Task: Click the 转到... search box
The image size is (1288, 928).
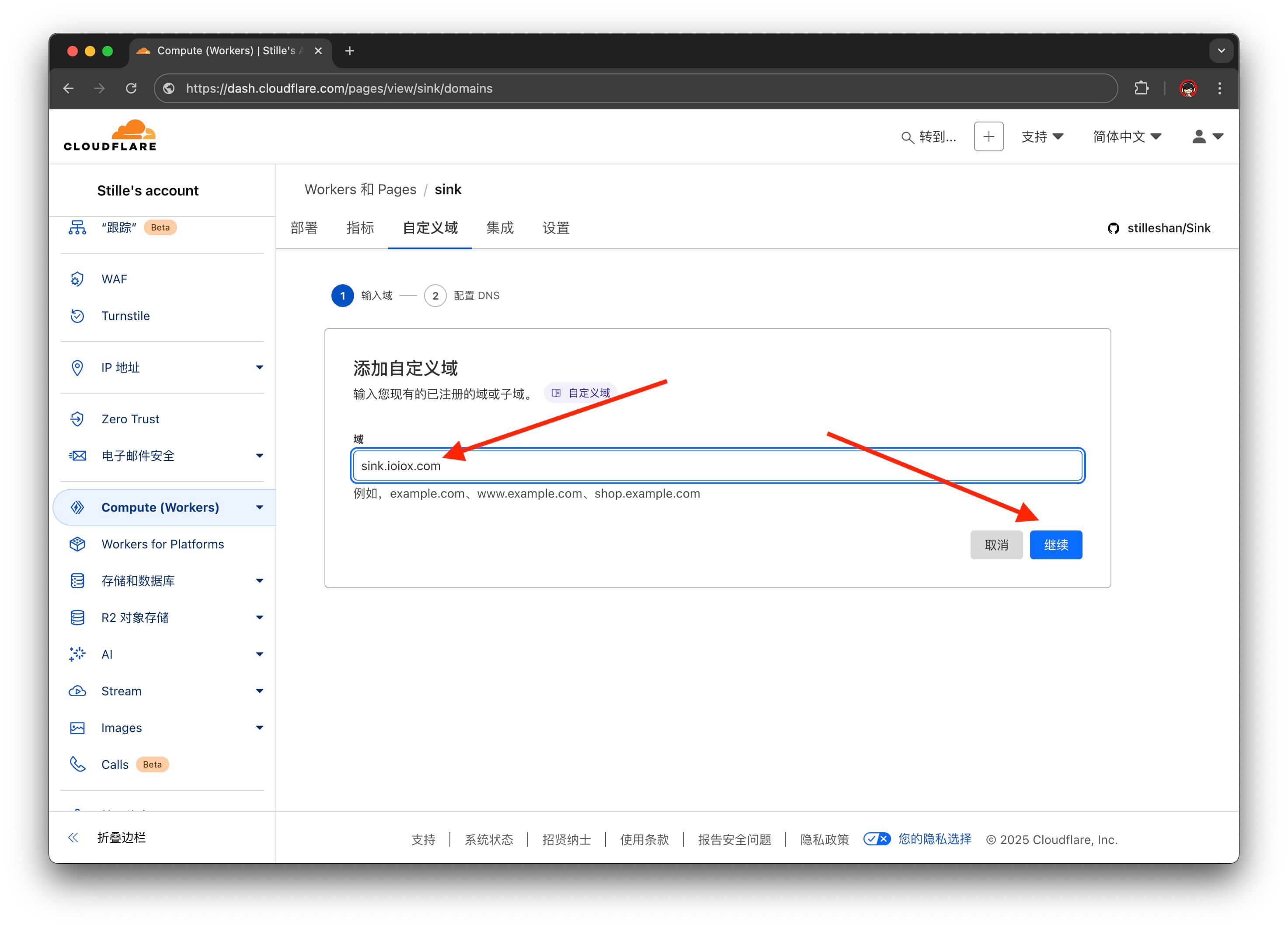Action: [x=929, y=136]
